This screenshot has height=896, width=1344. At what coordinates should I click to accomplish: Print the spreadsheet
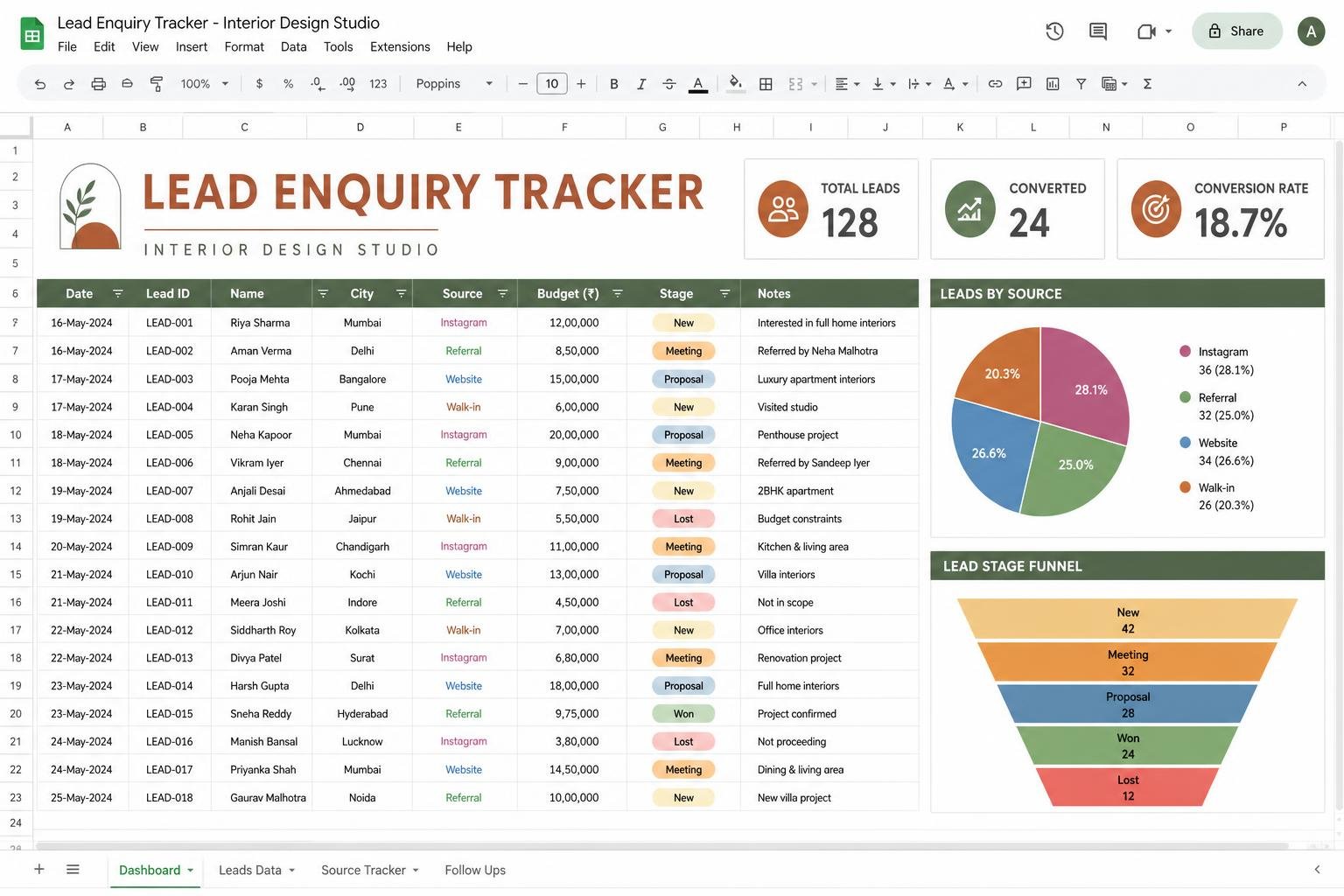(x=98, y=84)
